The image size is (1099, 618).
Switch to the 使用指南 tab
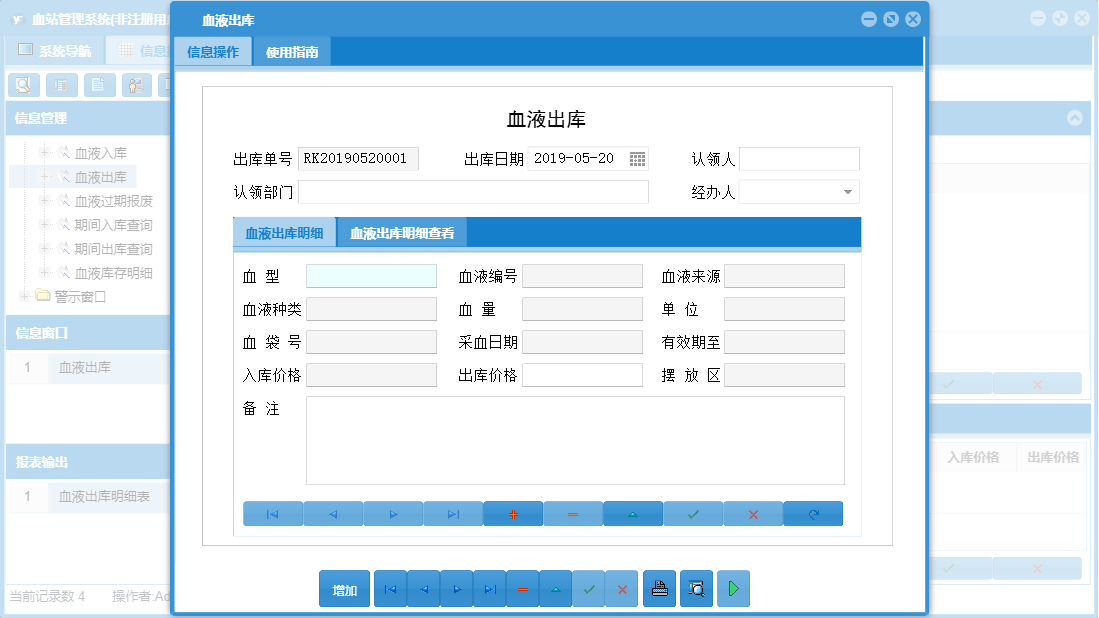pyautogui.click(x=294, y=51)
